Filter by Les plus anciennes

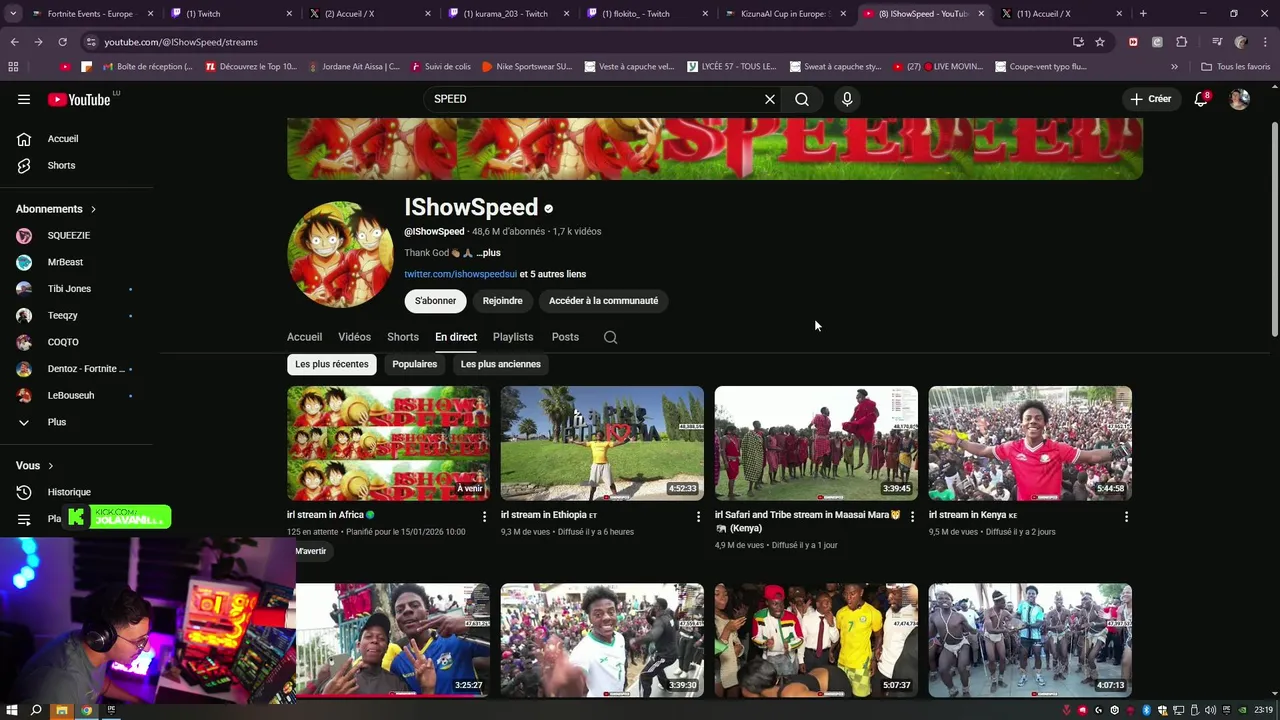tap(501, 364)
